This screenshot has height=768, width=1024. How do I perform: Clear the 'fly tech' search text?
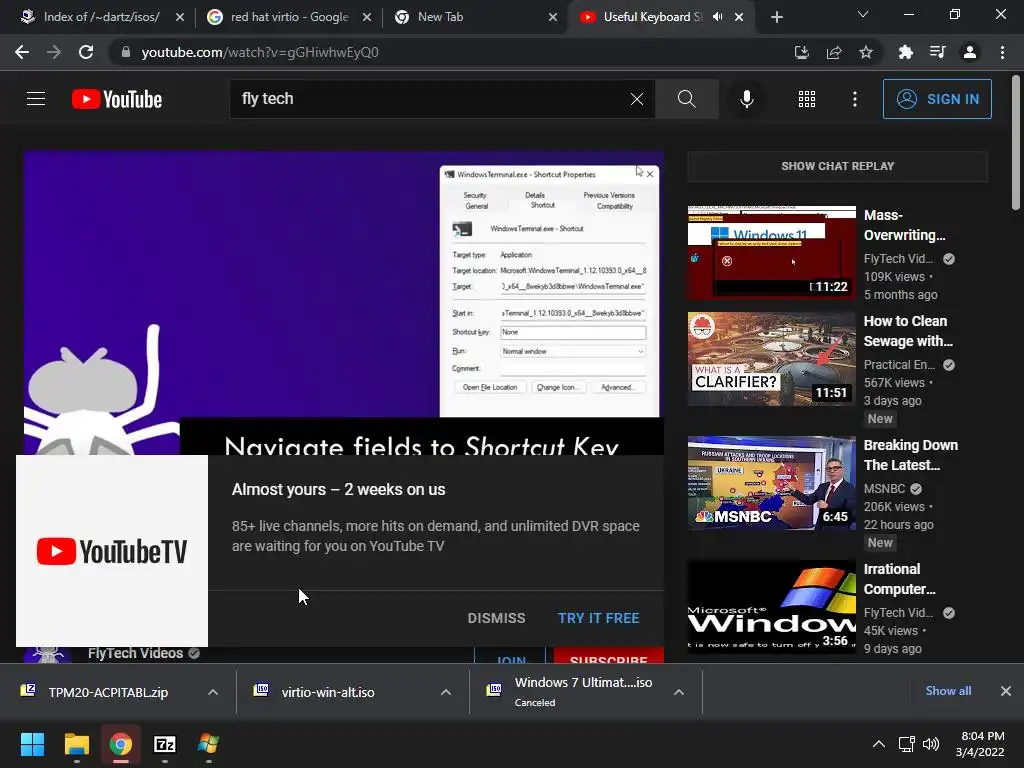pos(637,99)
